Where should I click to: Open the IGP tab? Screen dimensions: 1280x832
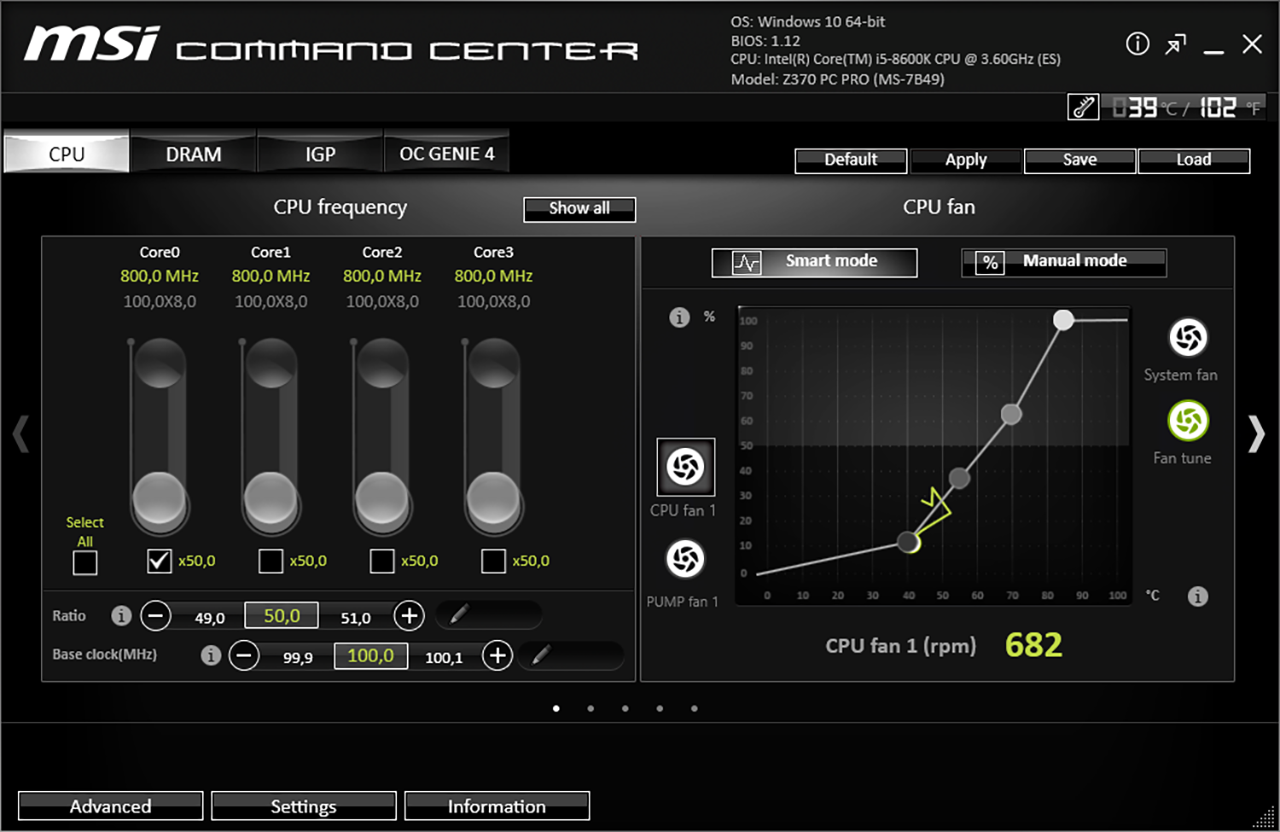(x=320, y=154)
